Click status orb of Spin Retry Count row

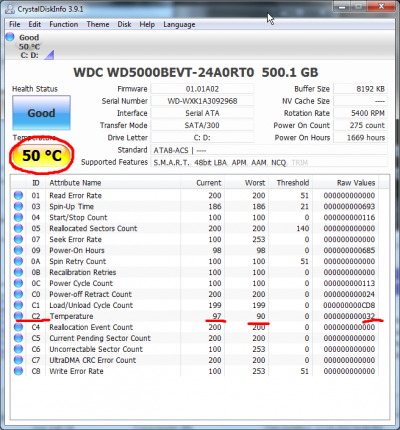tap(18, 261)
